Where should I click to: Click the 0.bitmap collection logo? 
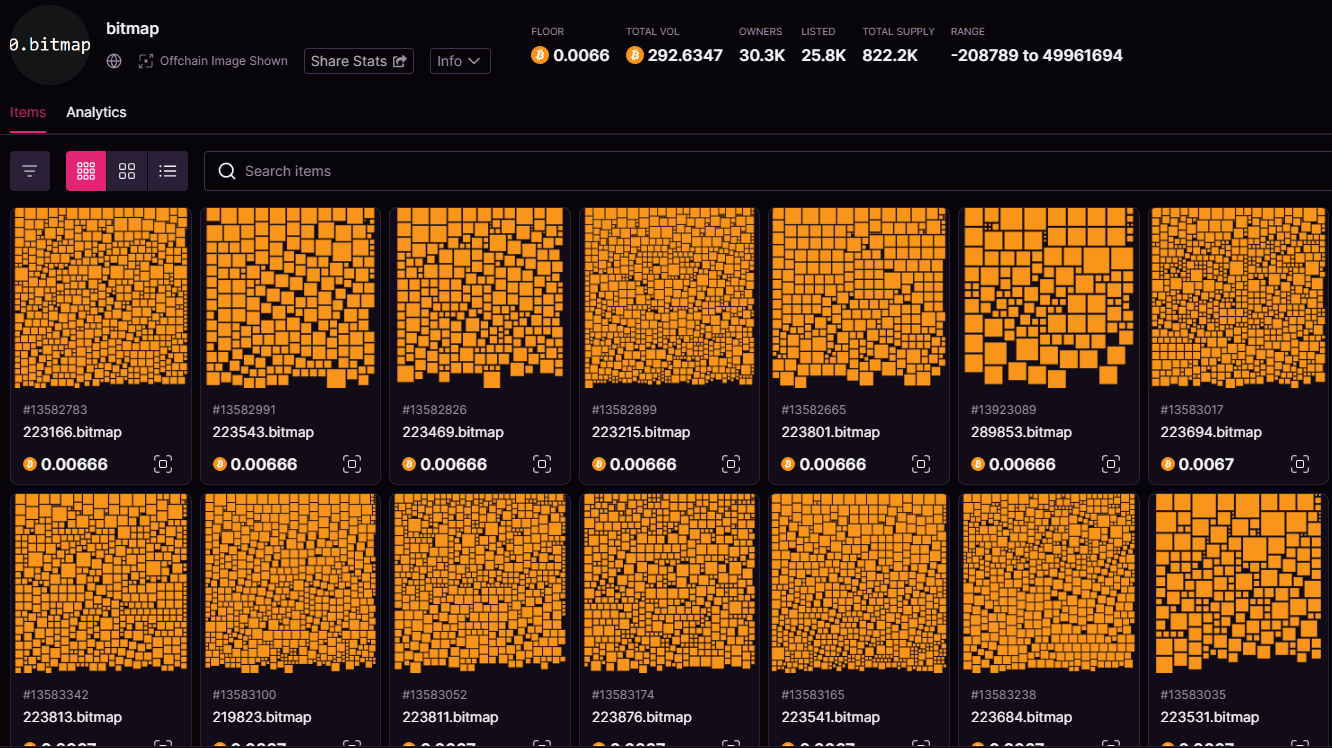pos(49,45)
